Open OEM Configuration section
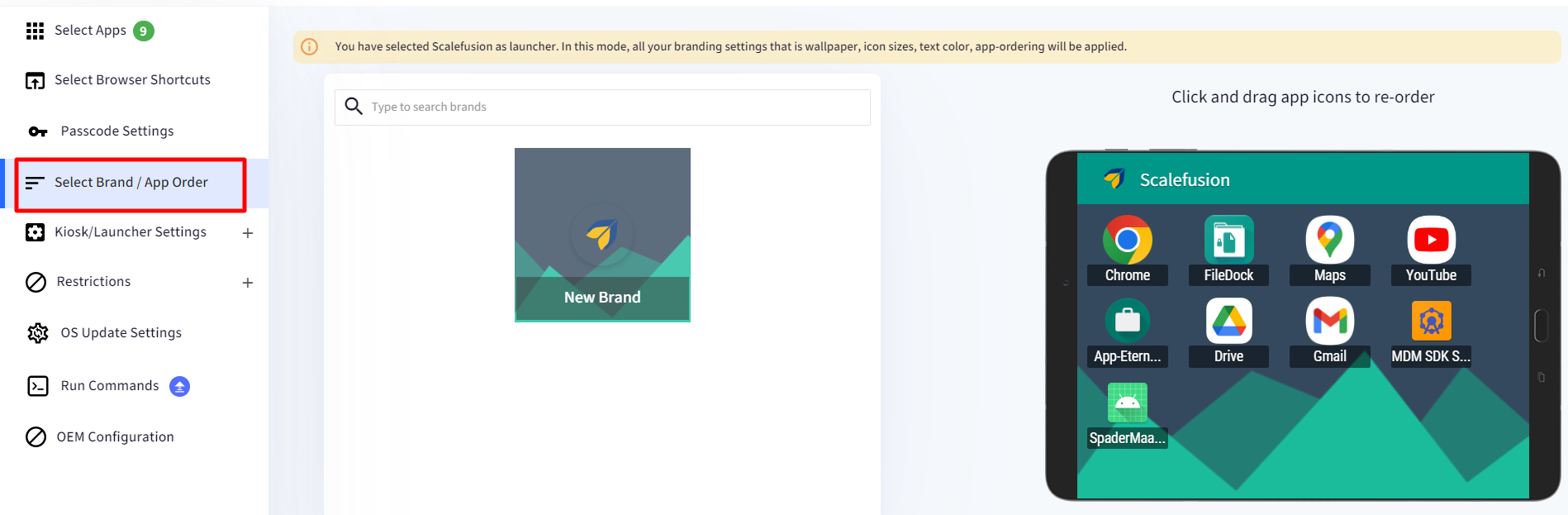The image size is (1568, 515). coord(116,437)
